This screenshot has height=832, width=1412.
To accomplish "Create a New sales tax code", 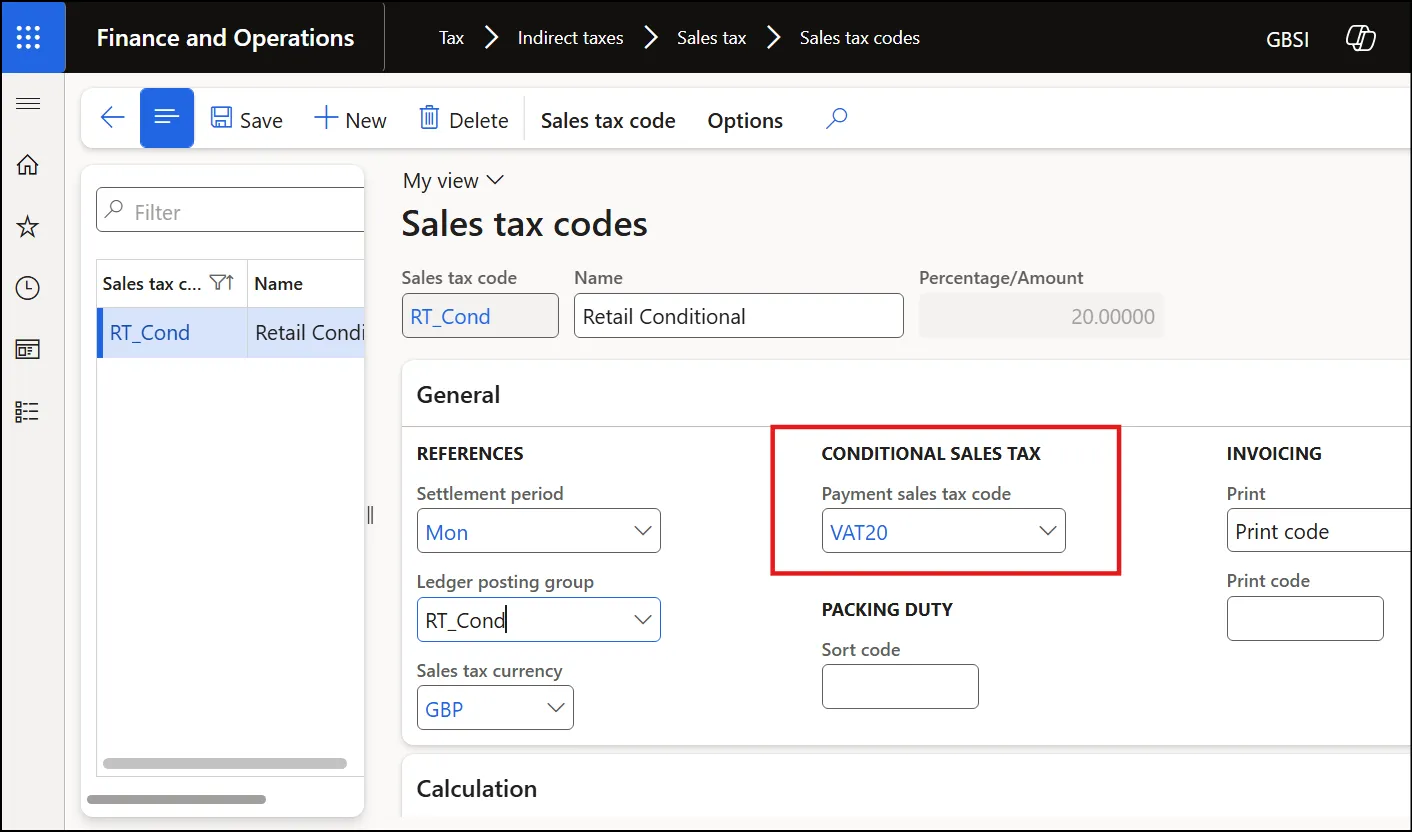I will coord(351,120).
